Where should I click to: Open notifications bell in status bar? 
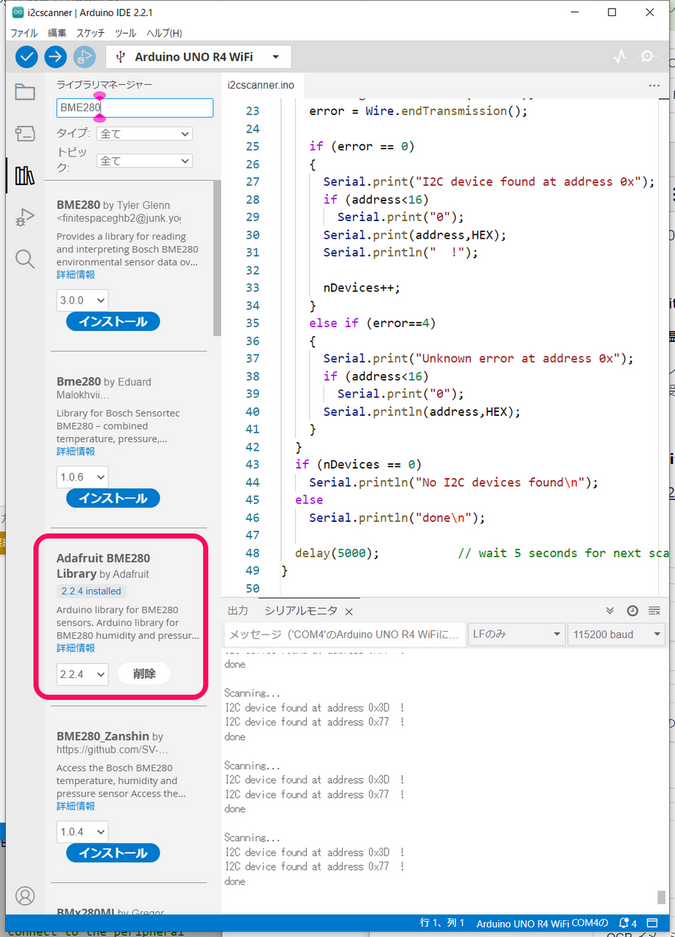tap(627, 923)
